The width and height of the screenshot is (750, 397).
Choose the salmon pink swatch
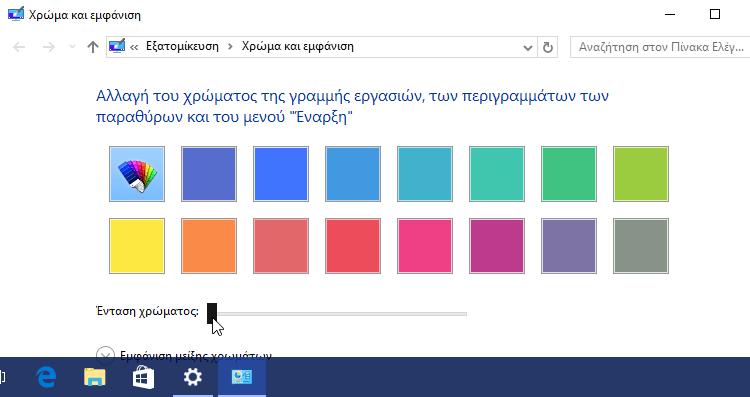click(x=281, y=246)
